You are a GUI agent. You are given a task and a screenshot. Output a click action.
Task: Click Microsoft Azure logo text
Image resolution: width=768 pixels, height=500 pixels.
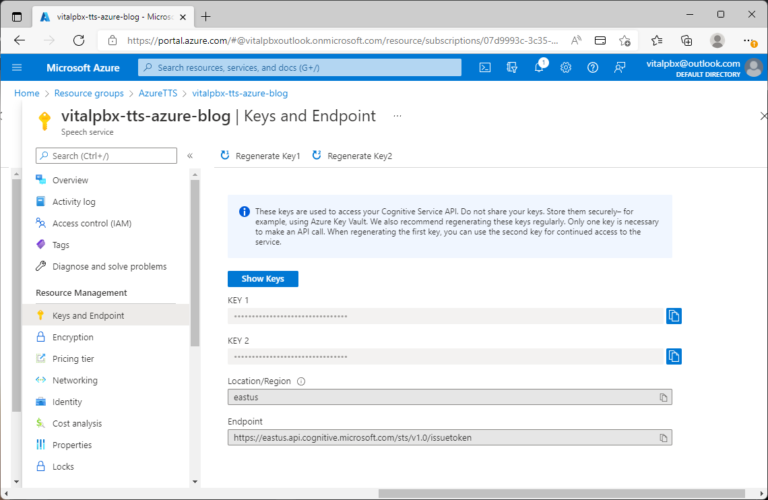(83, 68)
